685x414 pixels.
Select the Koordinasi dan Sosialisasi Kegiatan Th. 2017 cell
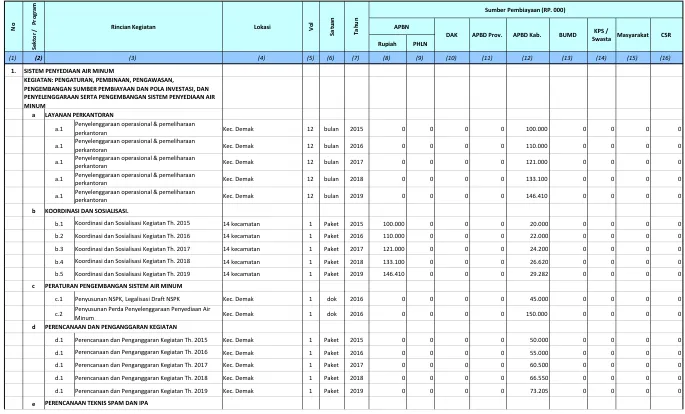[132, 249]
